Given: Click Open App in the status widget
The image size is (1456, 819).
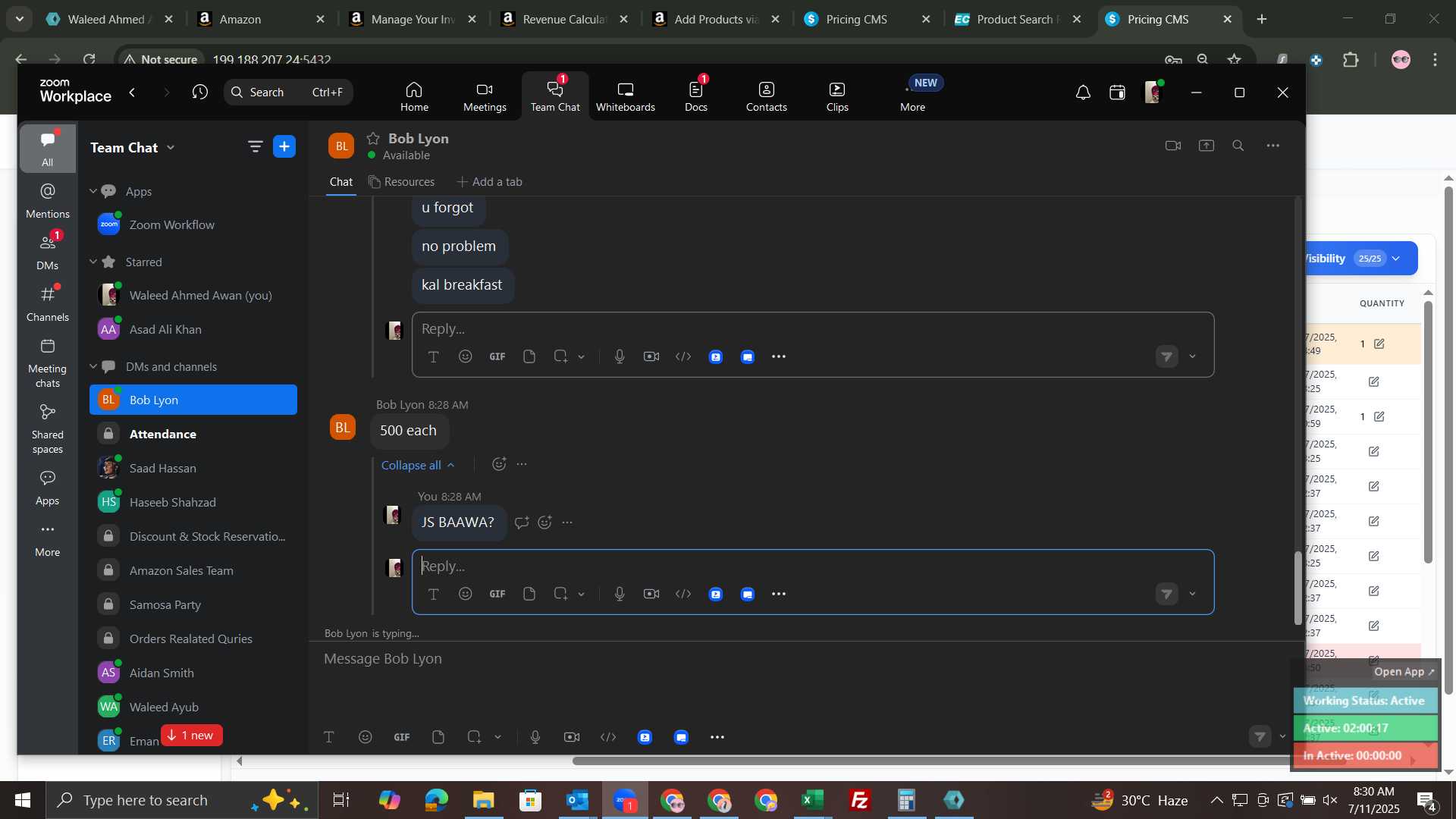Looking at the screenshot, I should click(1404, 672).
